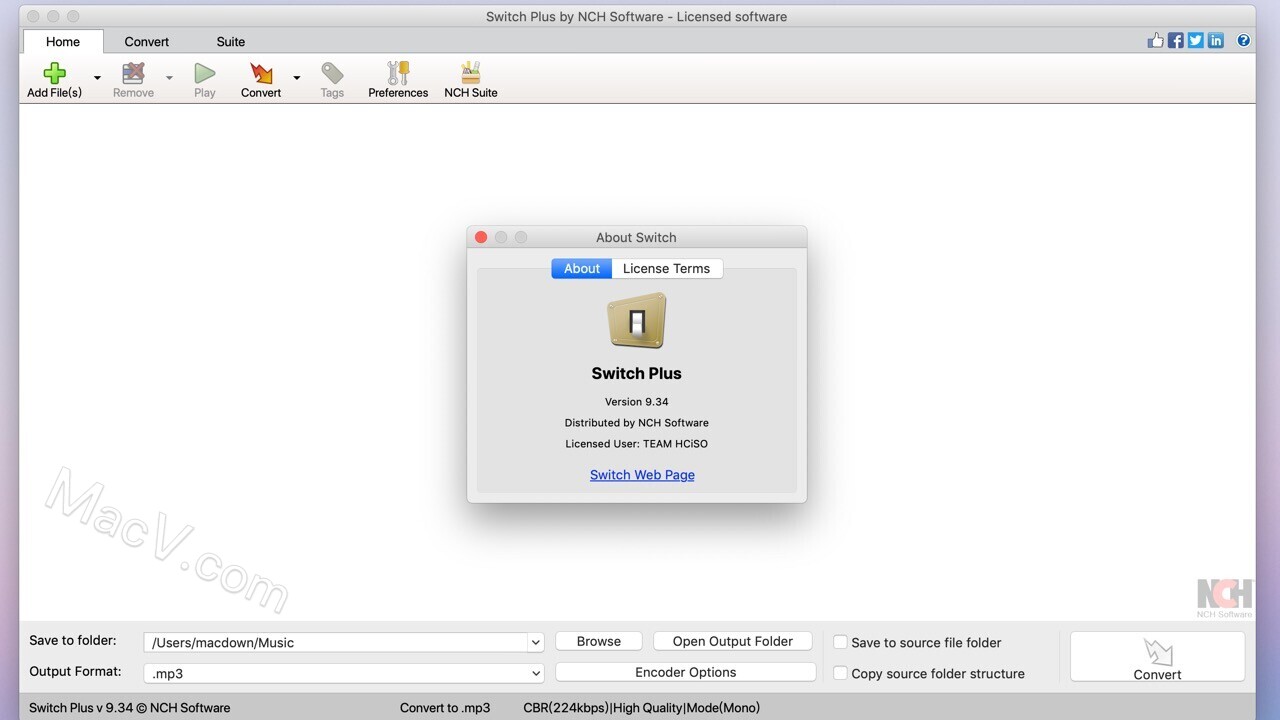Image resolution: width=1280 pixels, height=720 pixels.
Task: Click status bar text "Convert to .mp3"
Action: tap(445, 708)
